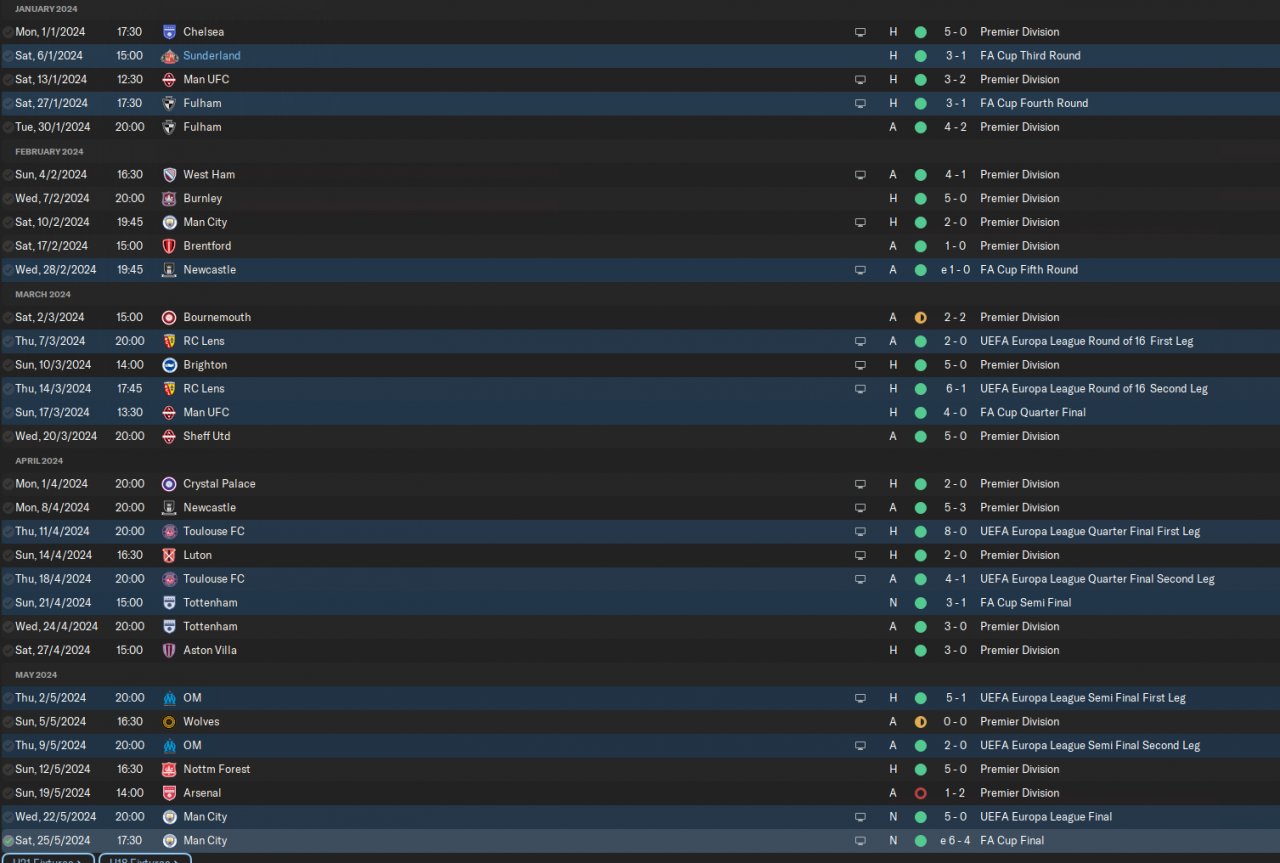Click the Arsenal club crest
The image size is (1280, 863).
169,794
